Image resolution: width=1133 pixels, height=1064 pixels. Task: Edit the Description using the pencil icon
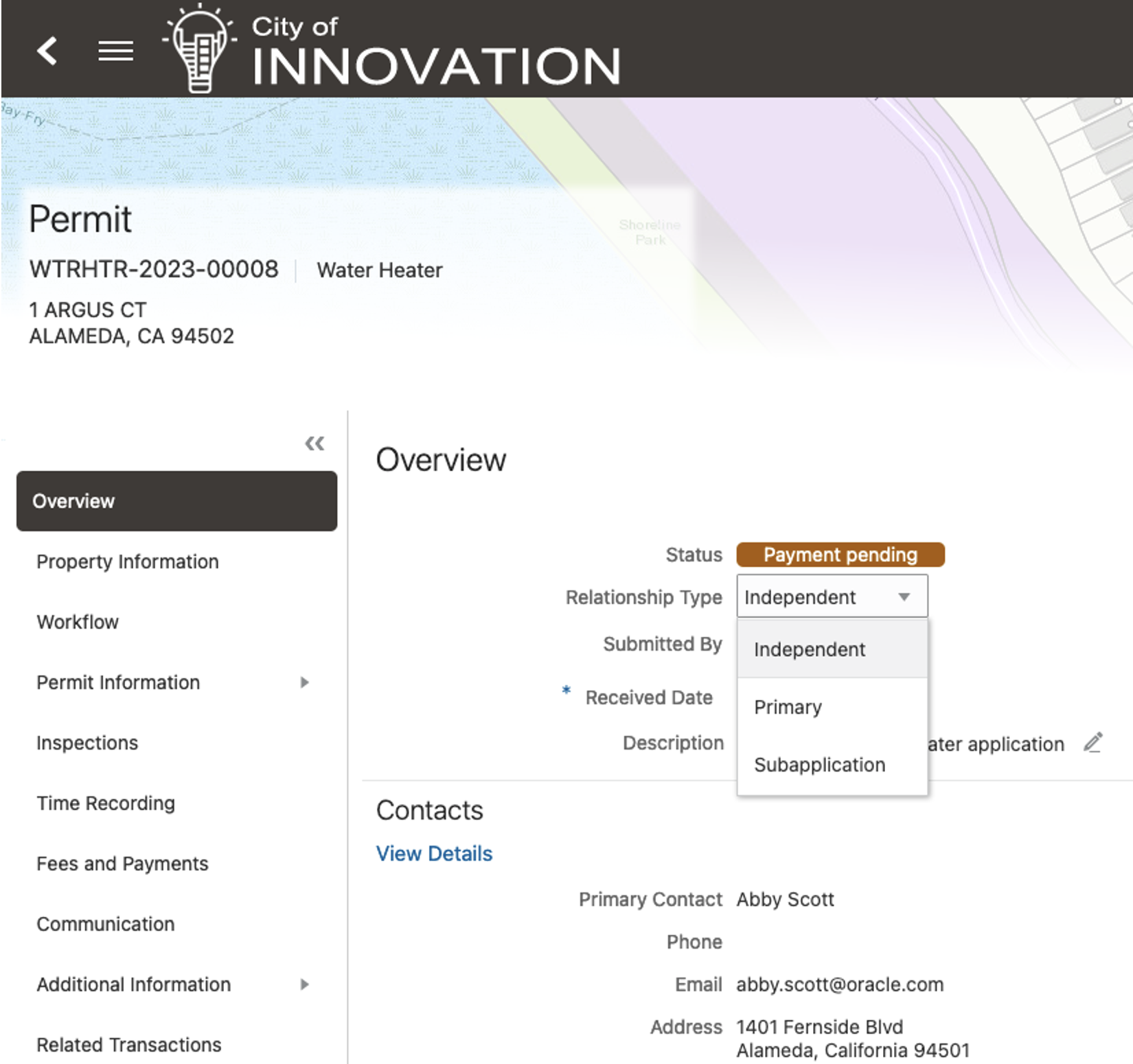pos(1093,743)
